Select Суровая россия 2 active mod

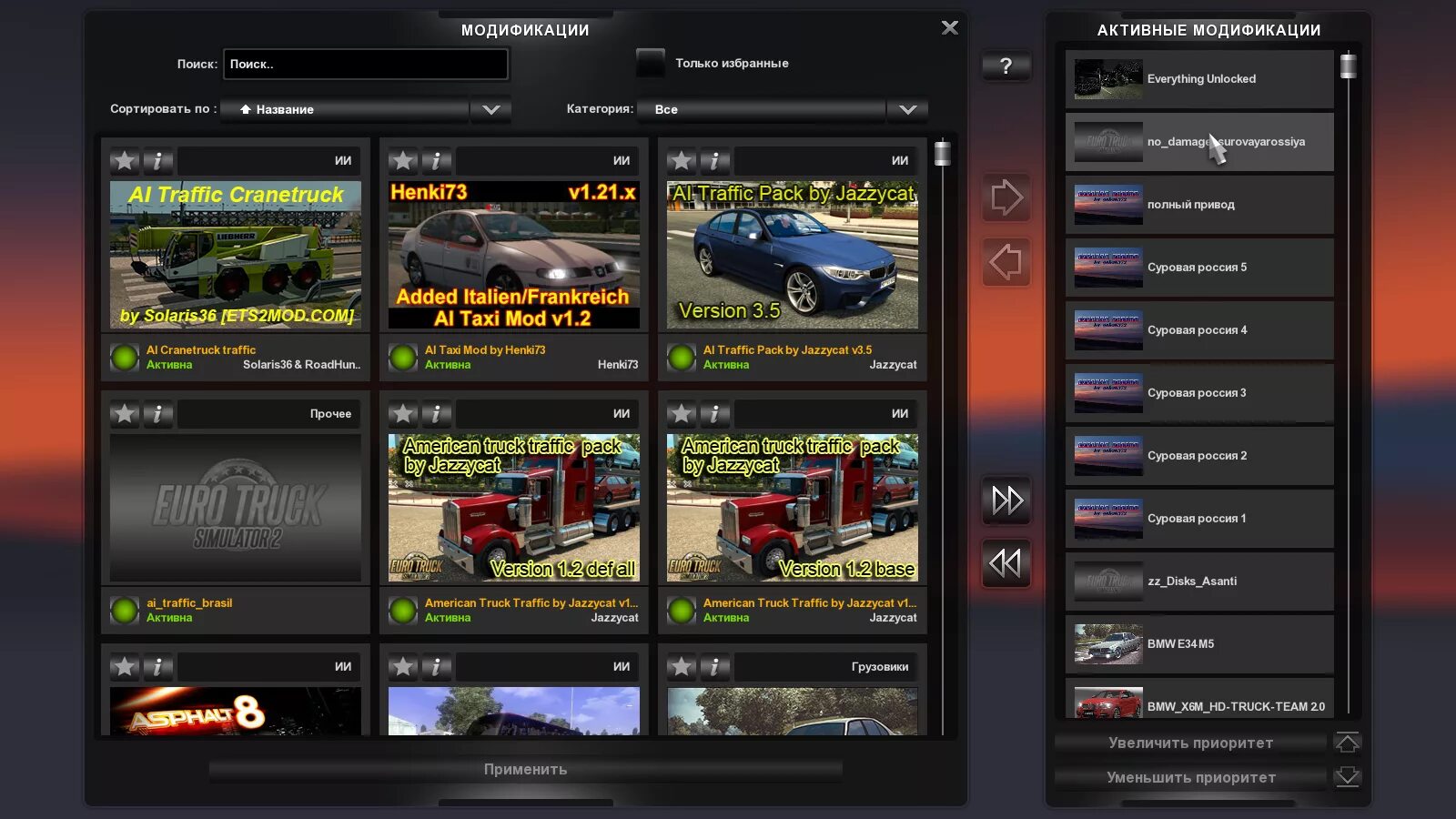pos(1199,456)
